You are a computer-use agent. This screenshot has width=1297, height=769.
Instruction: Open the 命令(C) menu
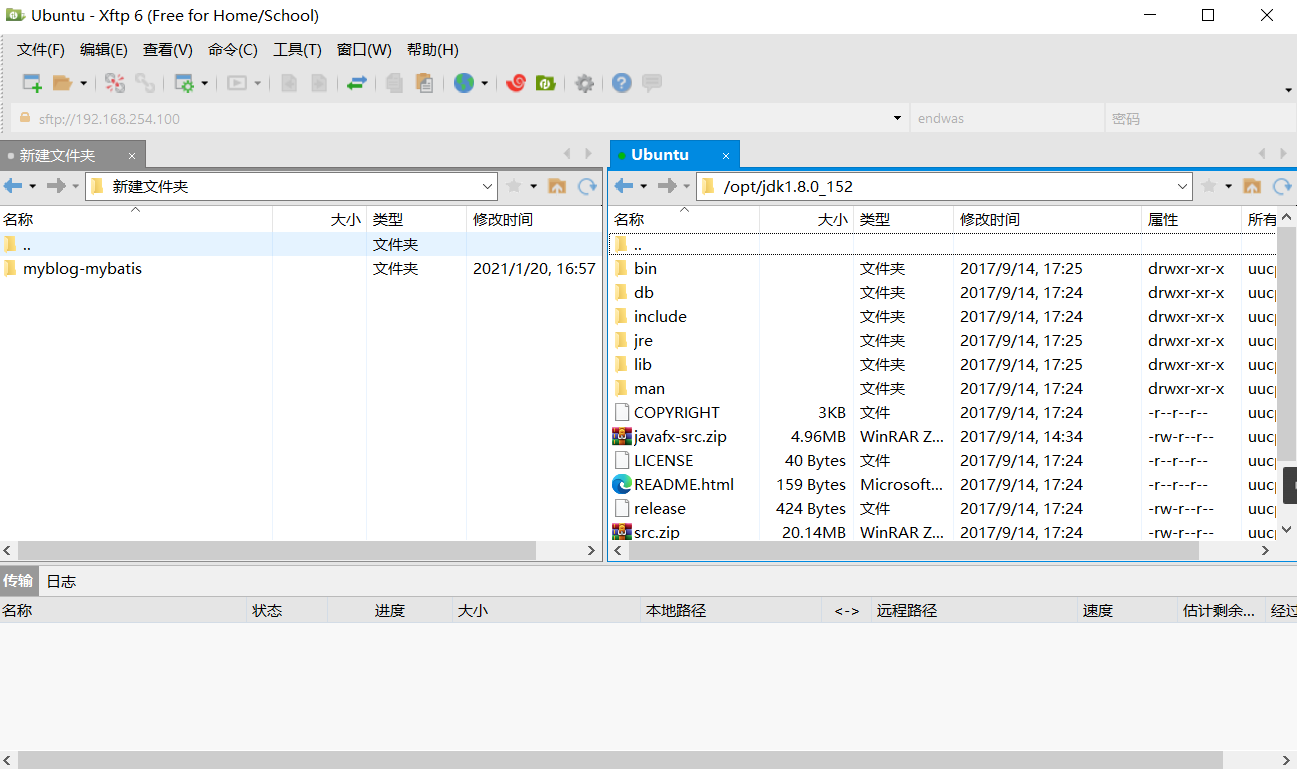[233, 50]
